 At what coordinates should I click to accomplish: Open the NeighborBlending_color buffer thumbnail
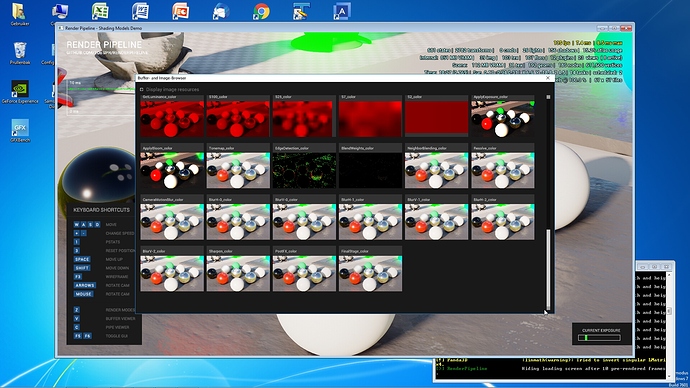coord(437,170)
